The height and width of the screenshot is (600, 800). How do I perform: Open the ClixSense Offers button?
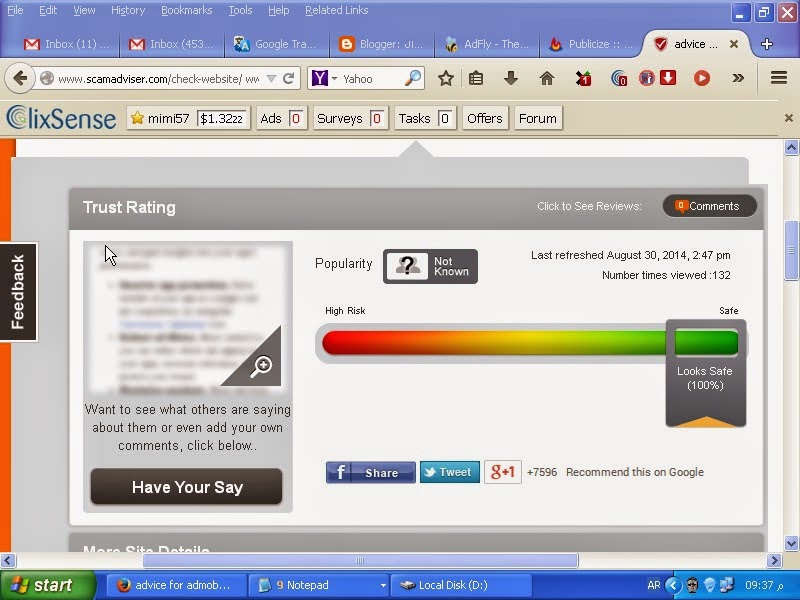[485, 118]
